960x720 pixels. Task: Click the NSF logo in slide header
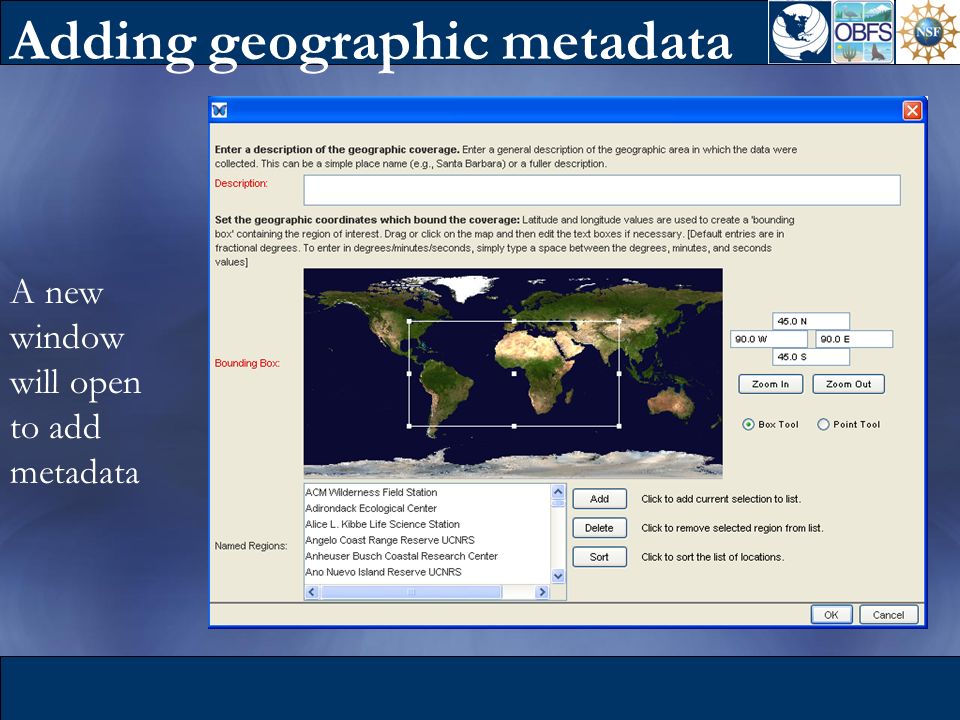(928, 32)
